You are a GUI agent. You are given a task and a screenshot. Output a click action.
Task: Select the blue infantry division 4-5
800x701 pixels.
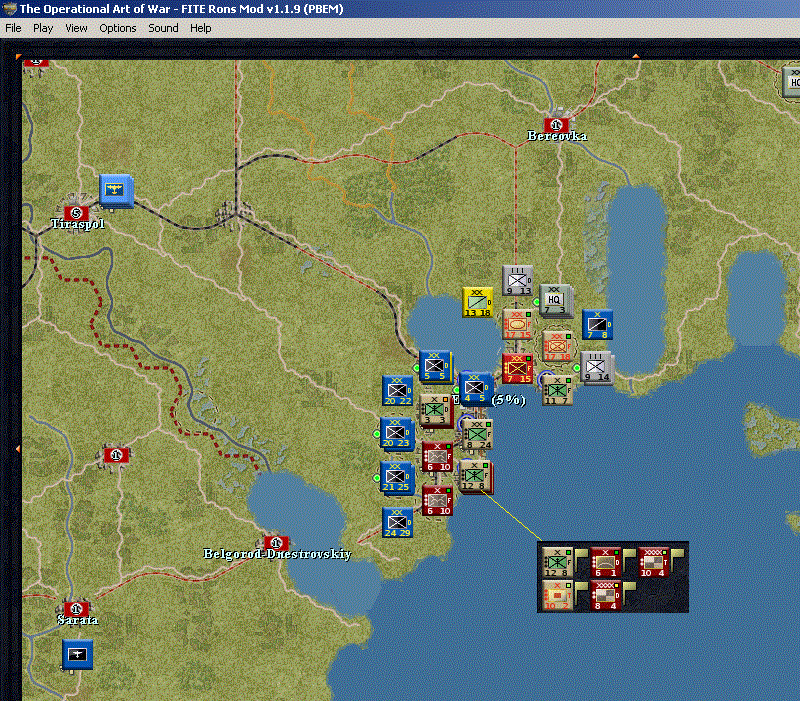click(475, 388)
